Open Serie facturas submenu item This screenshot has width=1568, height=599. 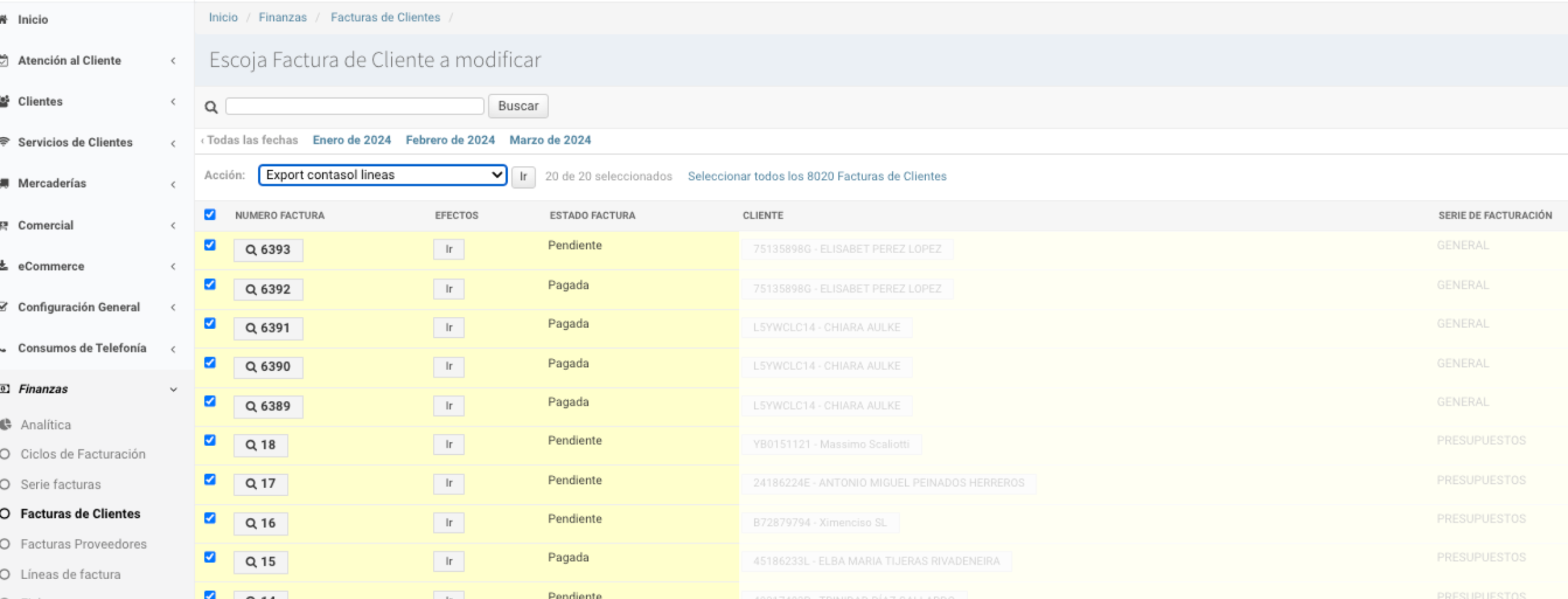[x=61, y=485]
